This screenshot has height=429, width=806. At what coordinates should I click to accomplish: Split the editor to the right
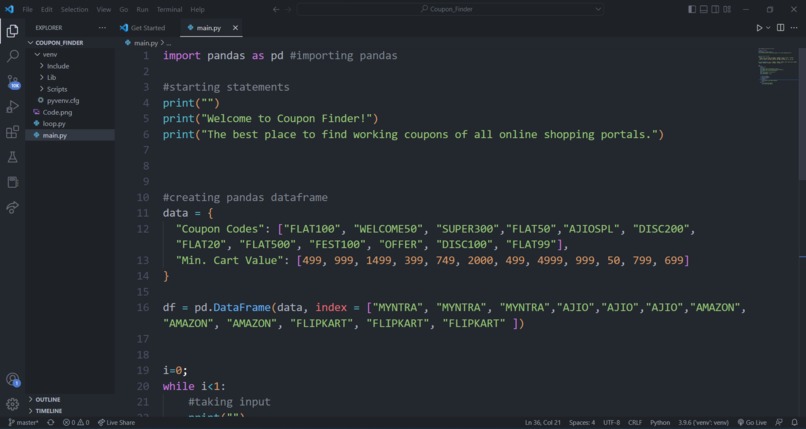(x=780, y=28)
